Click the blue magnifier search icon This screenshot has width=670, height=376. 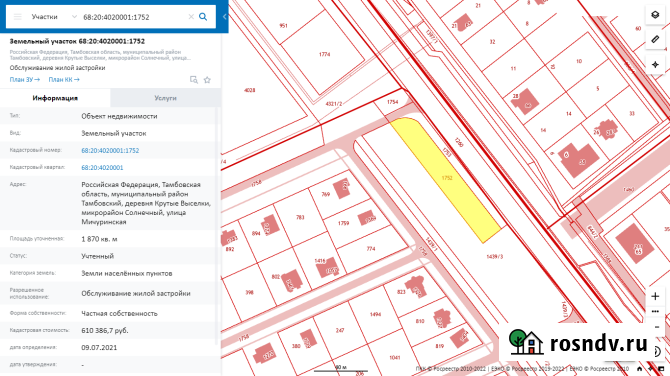point(203,17)
